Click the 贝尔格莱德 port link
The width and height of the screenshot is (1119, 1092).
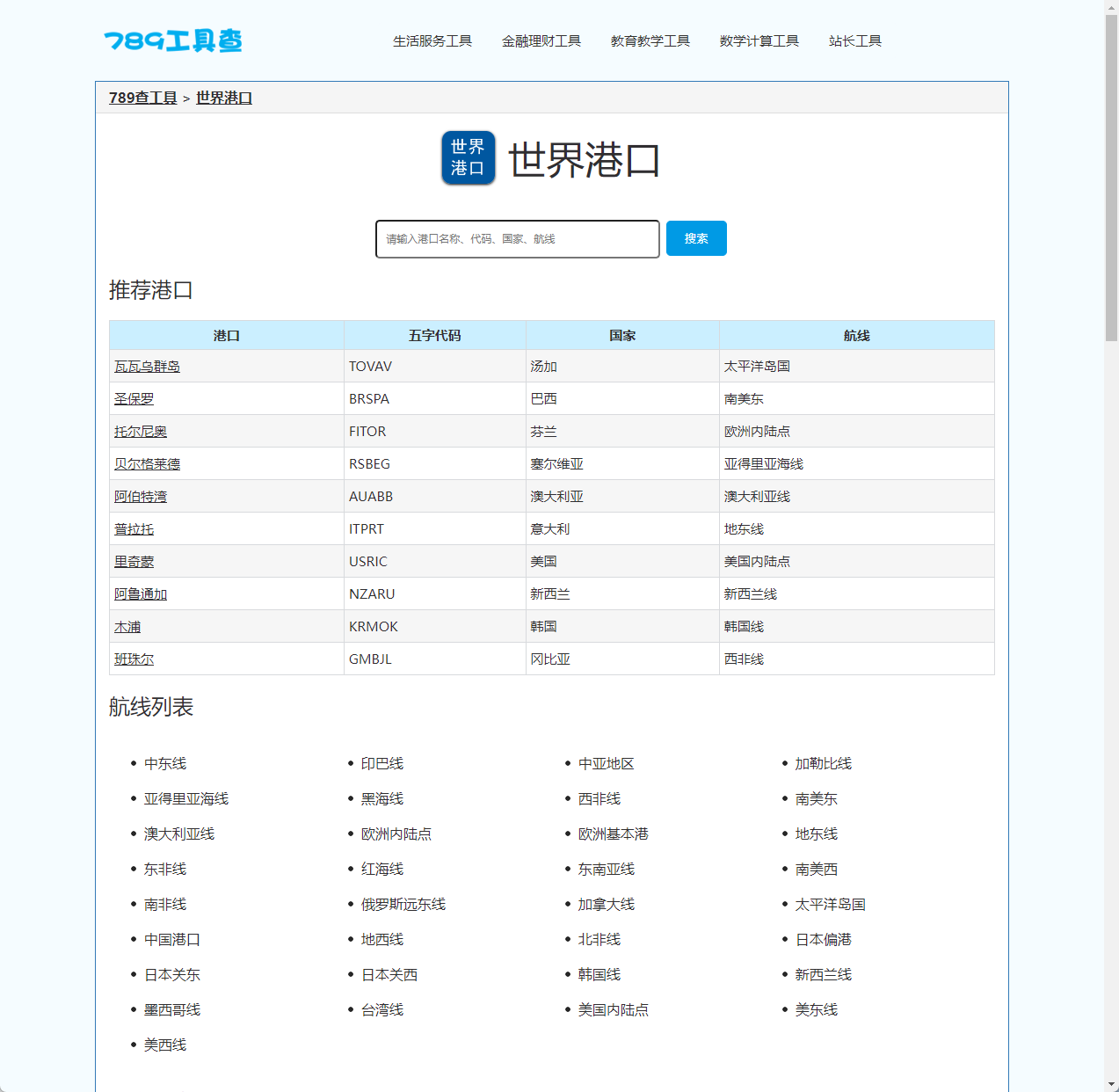pyautogui.click(x=147, y=463)
